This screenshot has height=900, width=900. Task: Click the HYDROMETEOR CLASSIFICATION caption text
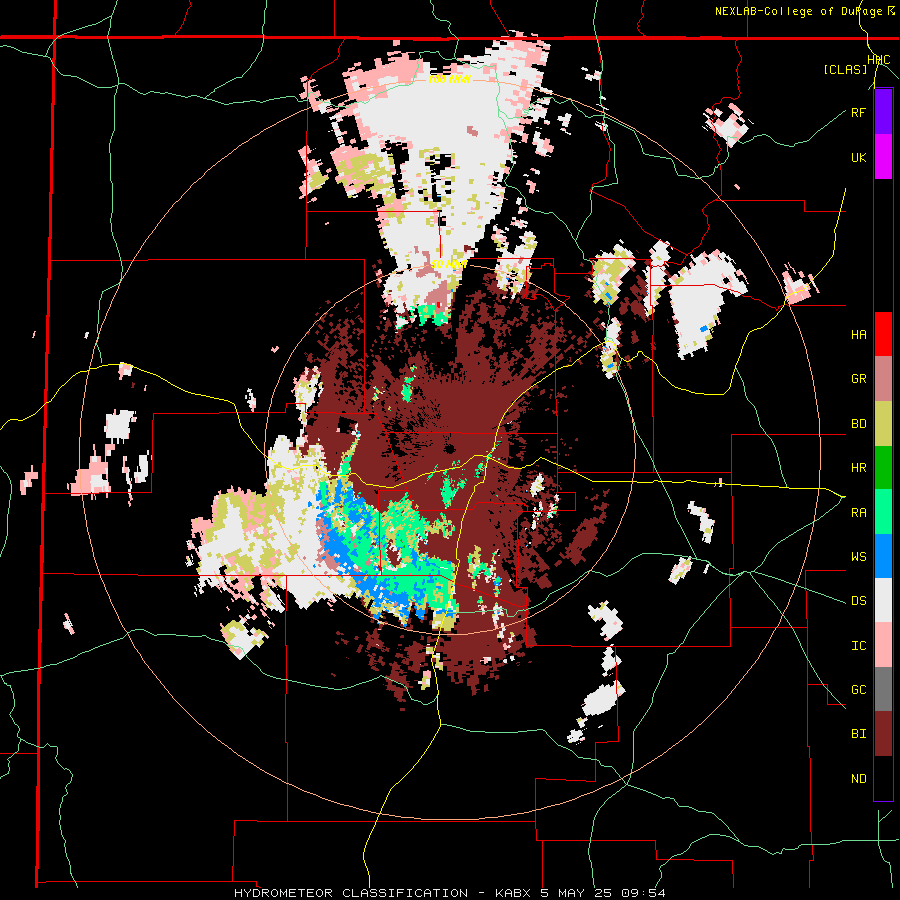point(351,893)
